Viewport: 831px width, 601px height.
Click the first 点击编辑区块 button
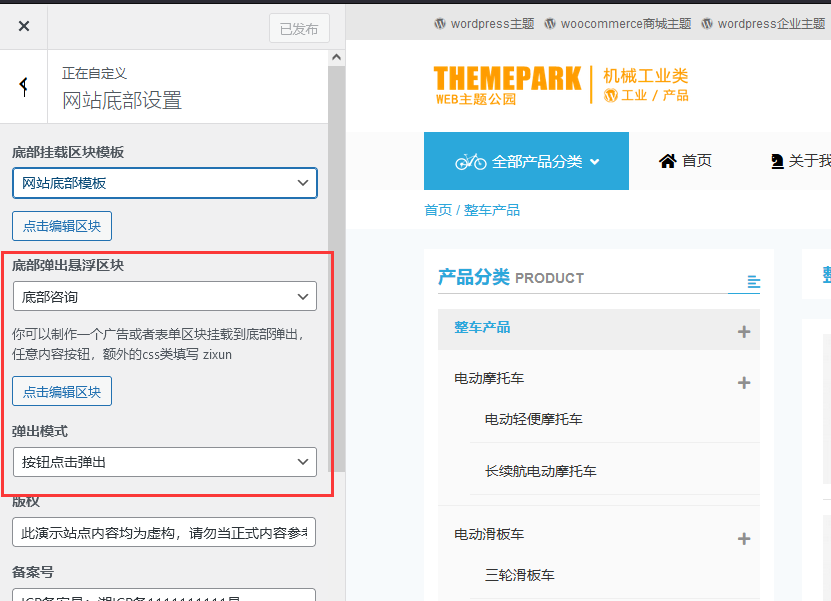click(x=61, y=226)
